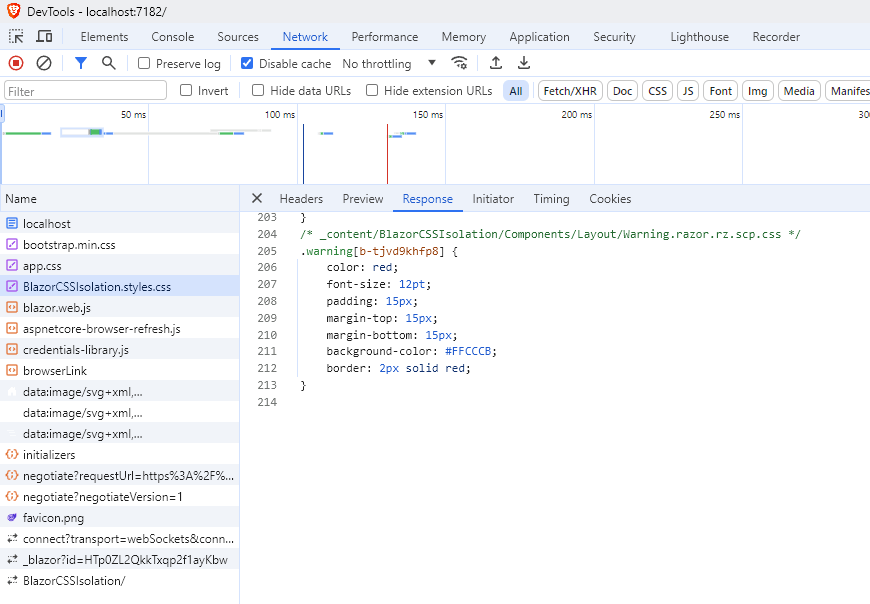Select connect?transport=webSockets request
Image resolution: width=870 pixels, height=604 pixels.
coord(120,539)
